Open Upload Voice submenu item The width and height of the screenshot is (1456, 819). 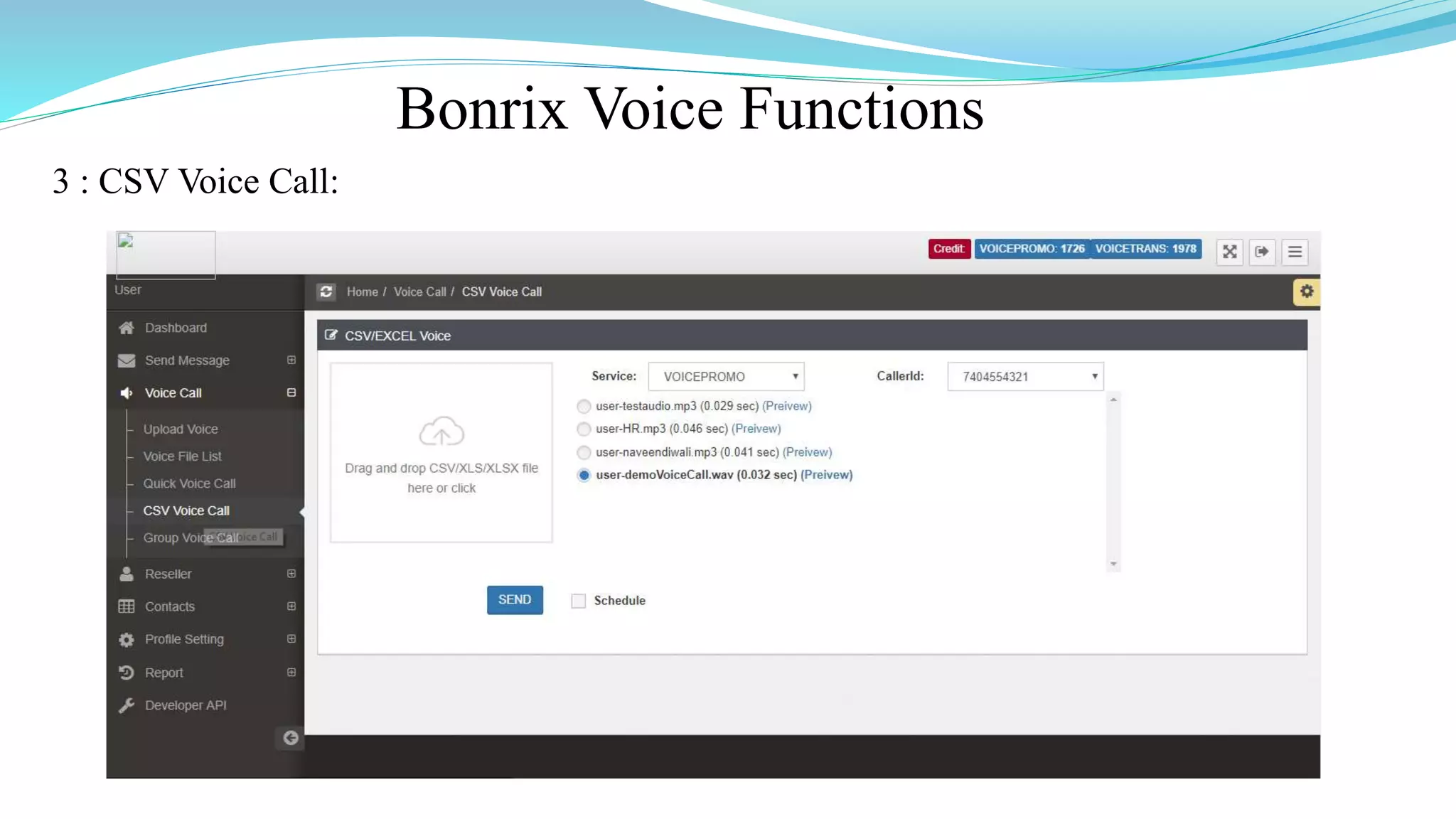[181, 429]
